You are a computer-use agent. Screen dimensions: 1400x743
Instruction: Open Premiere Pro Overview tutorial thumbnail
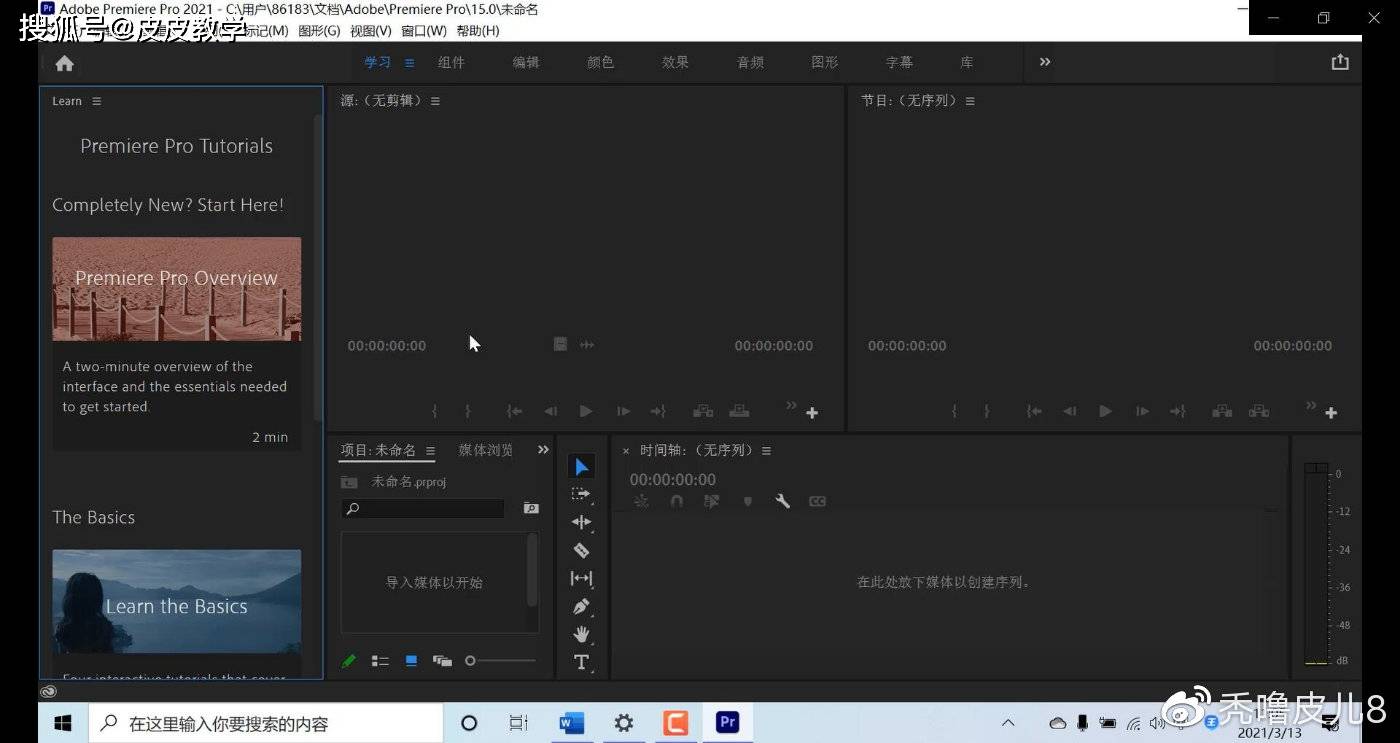(x=177, y=289)
